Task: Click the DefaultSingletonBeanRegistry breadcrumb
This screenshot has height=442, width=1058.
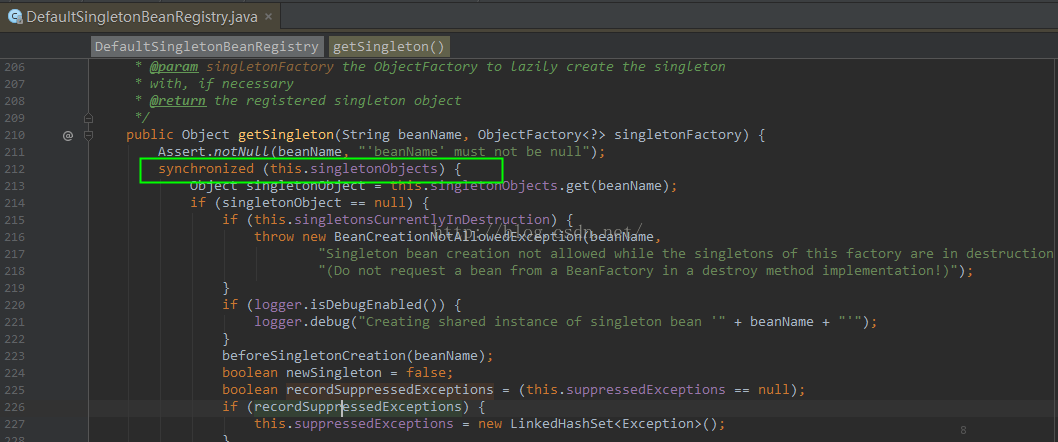Action: [x=206, y=47]
